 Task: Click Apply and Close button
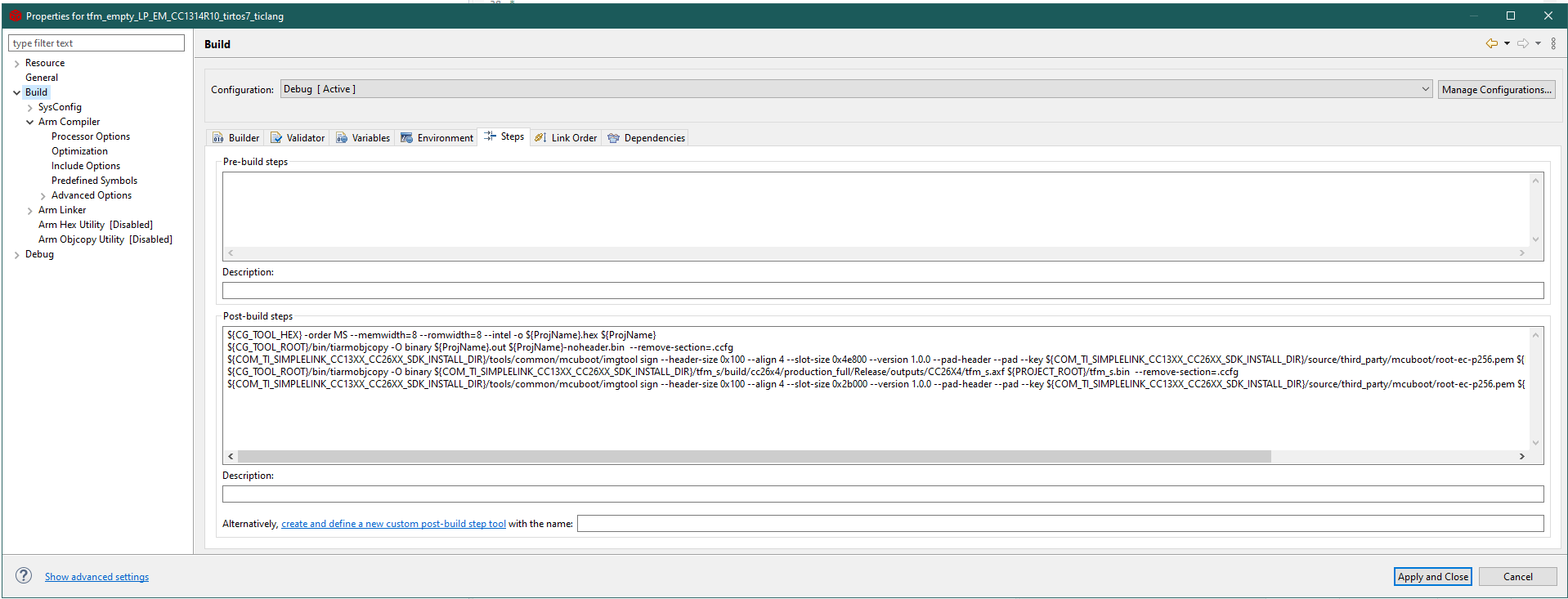coord(1432,576)
